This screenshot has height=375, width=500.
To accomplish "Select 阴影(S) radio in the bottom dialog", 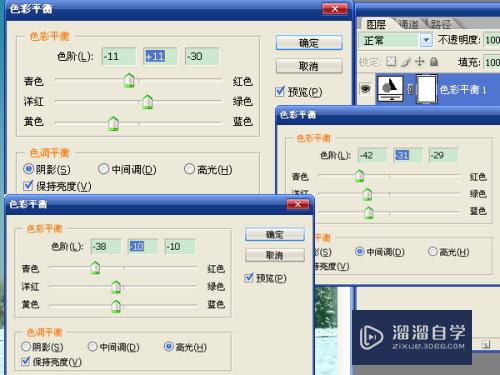I will point(26,347).
